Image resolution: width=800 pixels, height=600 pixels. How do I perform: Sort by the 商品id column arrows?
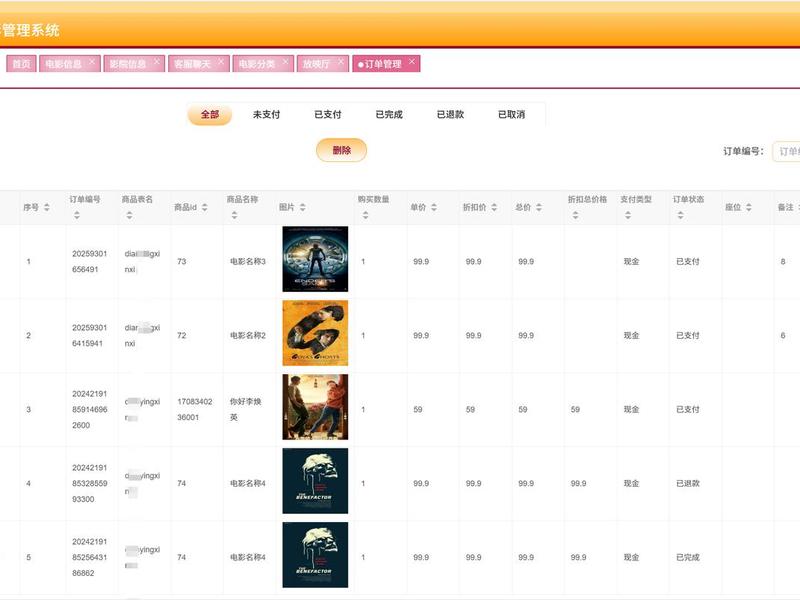[x=205, y=207]
